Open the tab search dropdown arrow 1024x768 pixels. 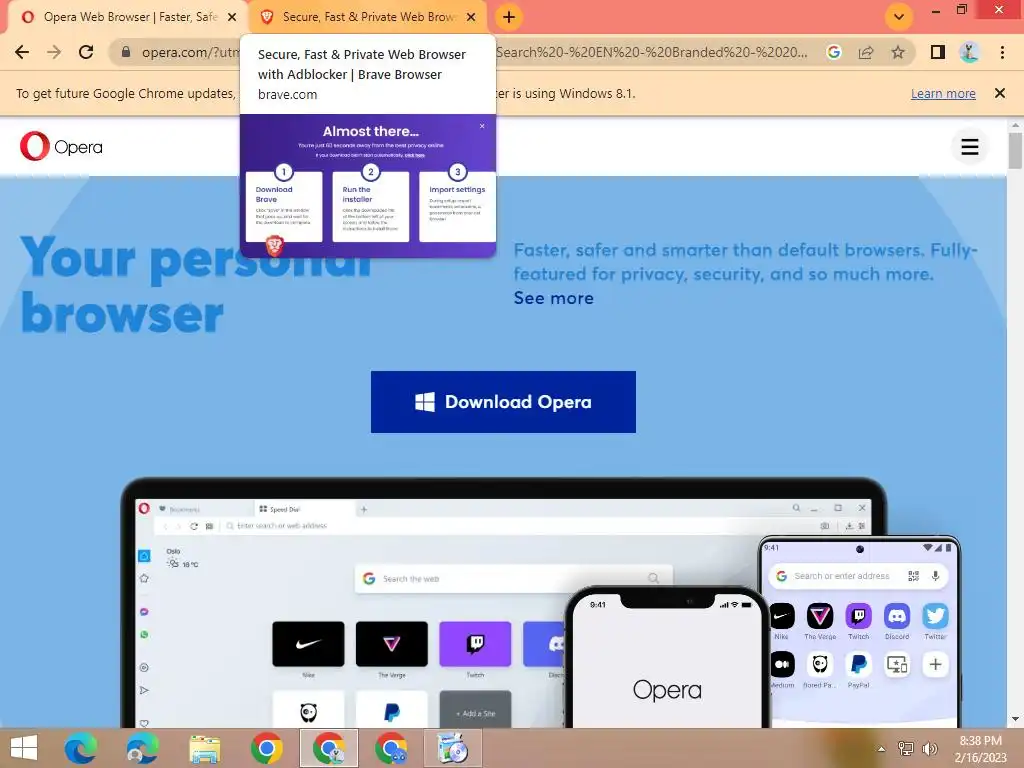tap(899, 17)
